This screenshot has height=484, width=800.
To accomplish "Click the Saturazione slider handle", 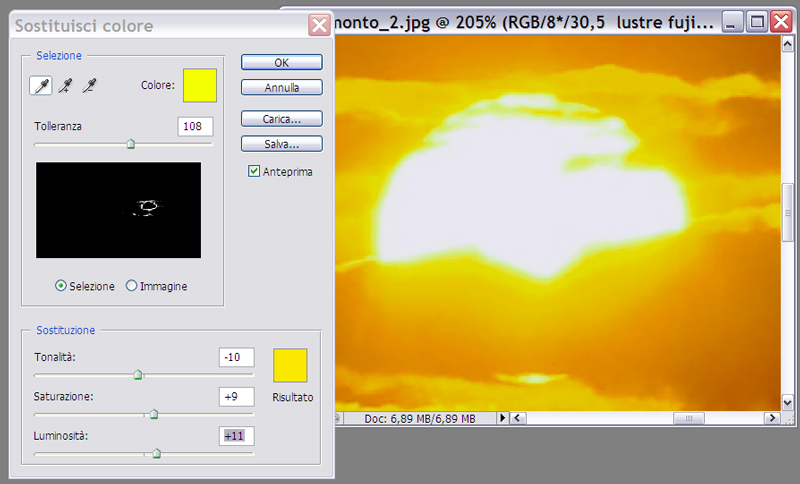I will click(154, 414).
